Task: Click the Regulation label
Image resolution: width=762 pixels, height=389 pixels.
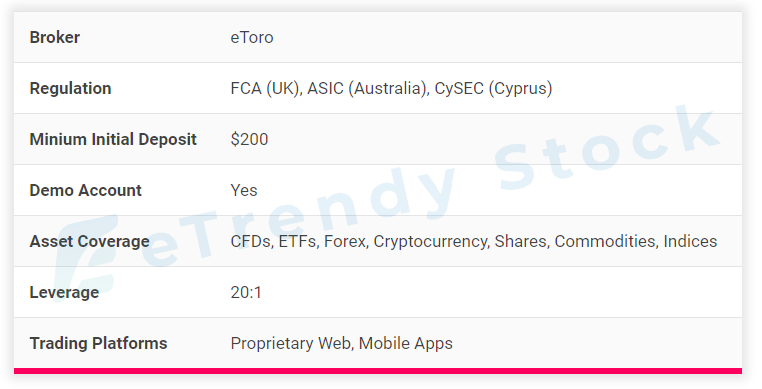Action: click(x=70, y=88)
